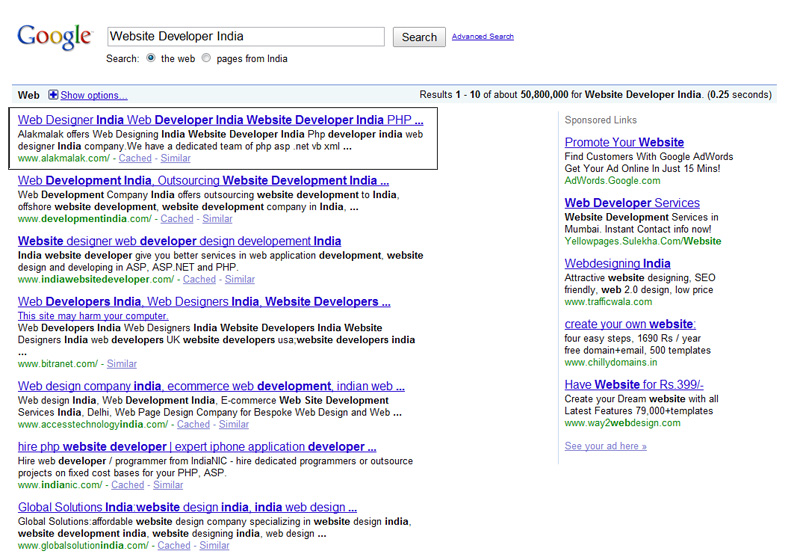Click 'See your ad here' link

(606, 446)
